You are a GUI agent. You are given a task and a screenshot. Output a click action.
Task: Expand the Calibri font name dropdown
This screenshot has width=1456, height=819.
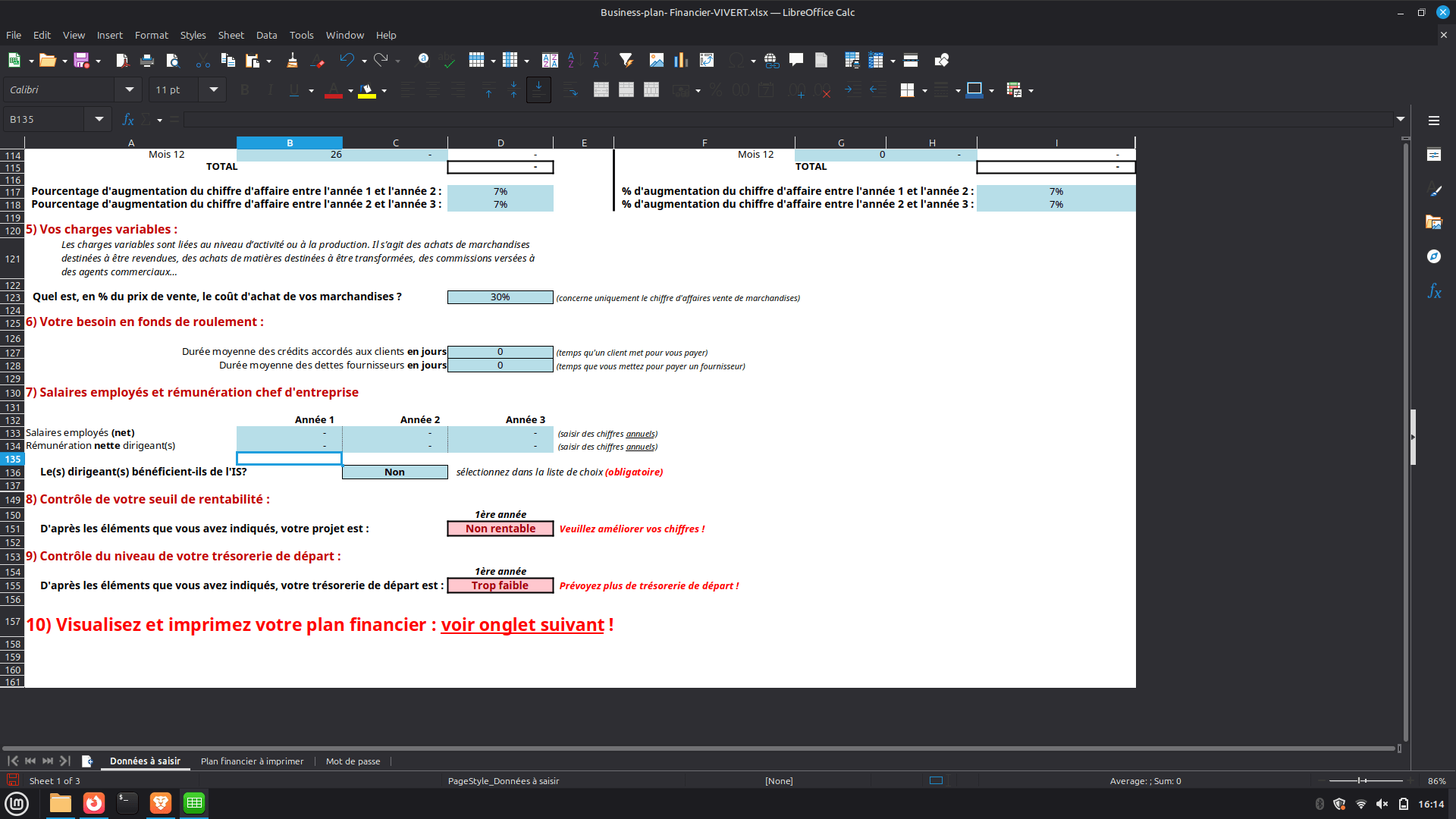(x=129, y=90)
